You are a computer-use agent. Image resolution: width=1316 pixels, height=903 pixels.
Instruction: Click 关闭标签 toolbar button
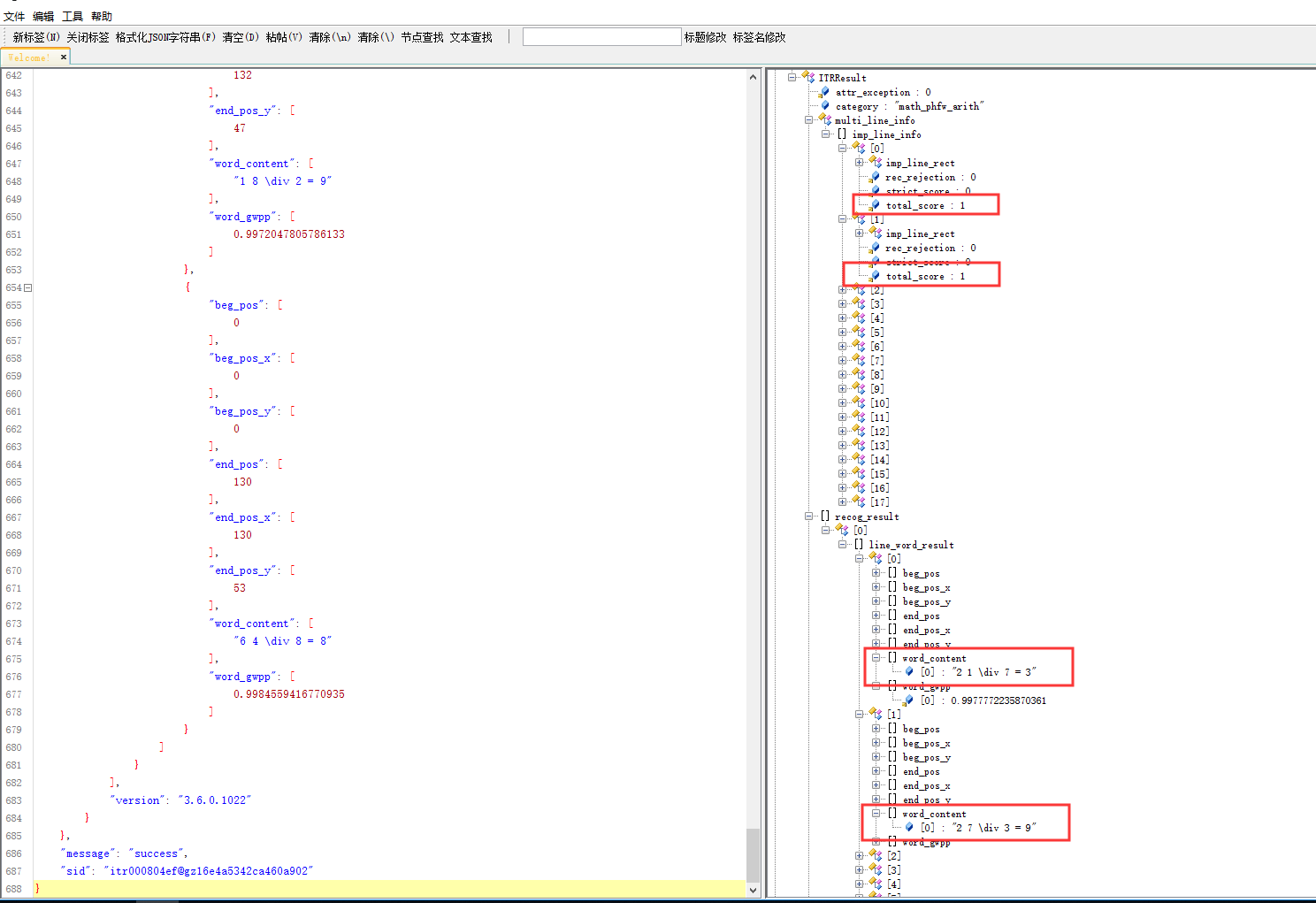click(88, 37)
